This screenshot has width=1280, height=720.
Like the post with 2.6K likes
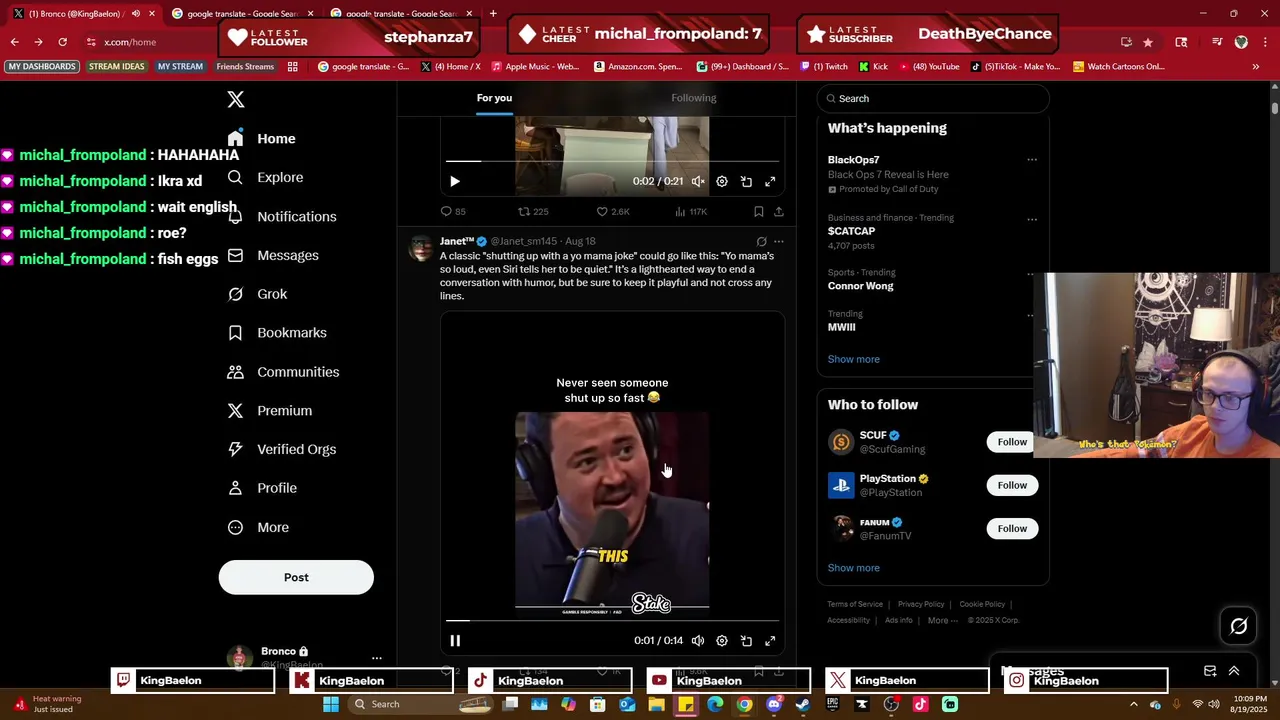pos(613,211)
